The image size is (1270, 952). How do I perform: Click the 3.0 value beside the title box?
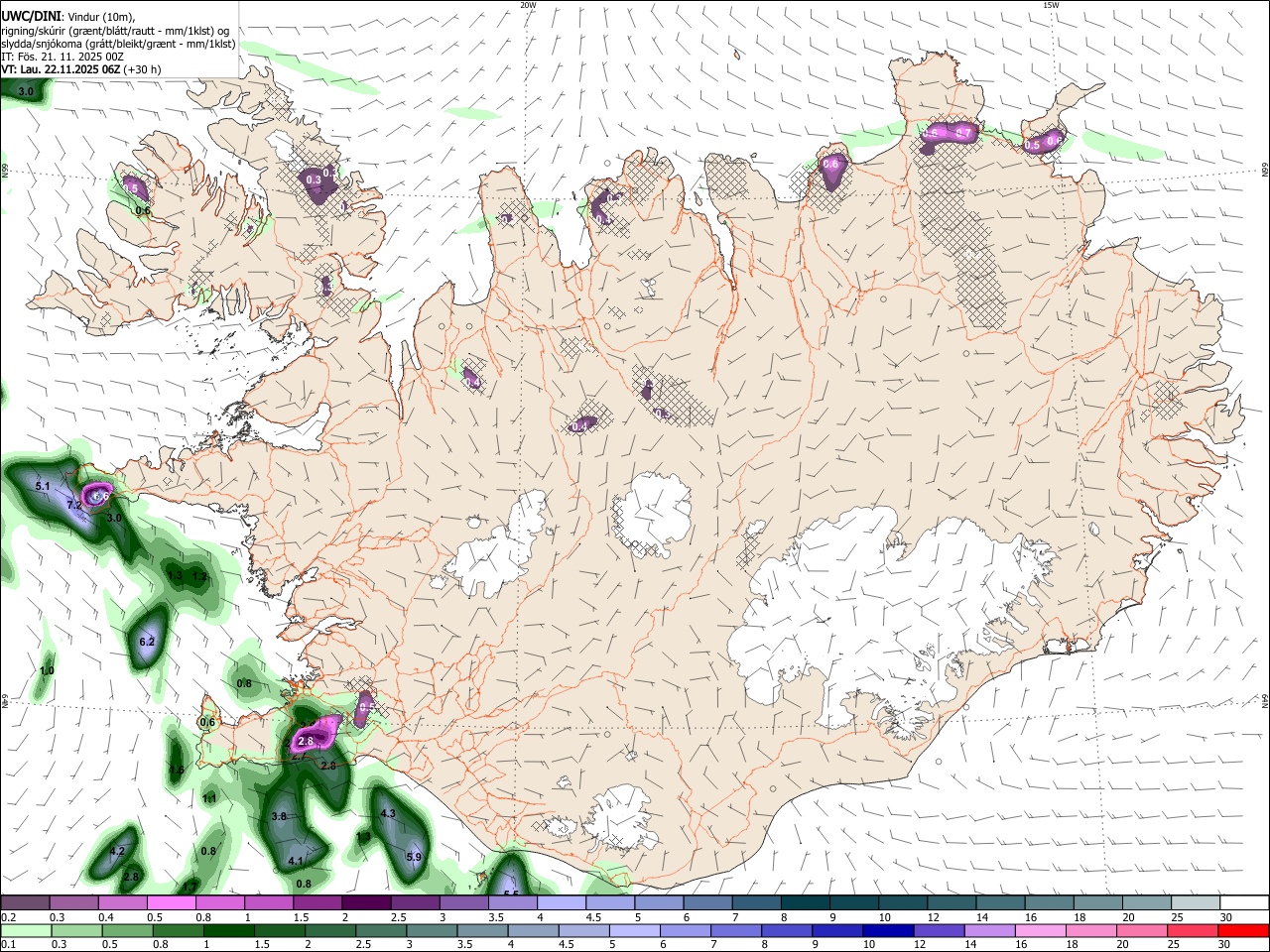tap(27, 91)
